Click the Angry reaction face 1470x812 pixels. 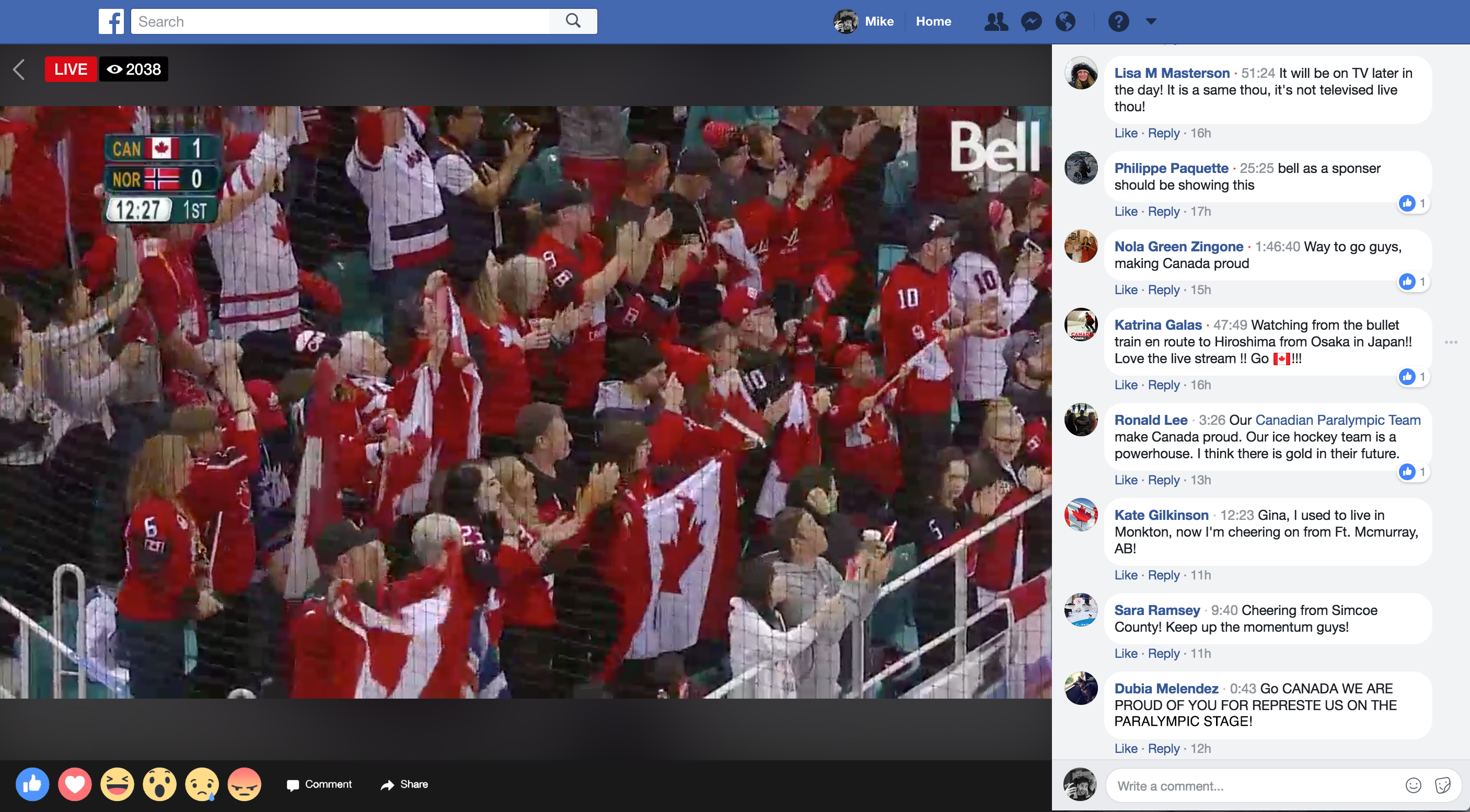coord(244,785)
